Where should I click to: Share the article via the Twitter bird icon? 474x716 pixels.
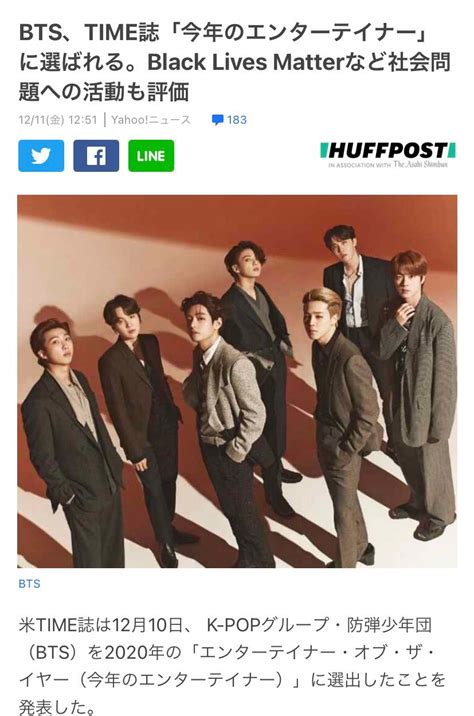pos(41,156)
